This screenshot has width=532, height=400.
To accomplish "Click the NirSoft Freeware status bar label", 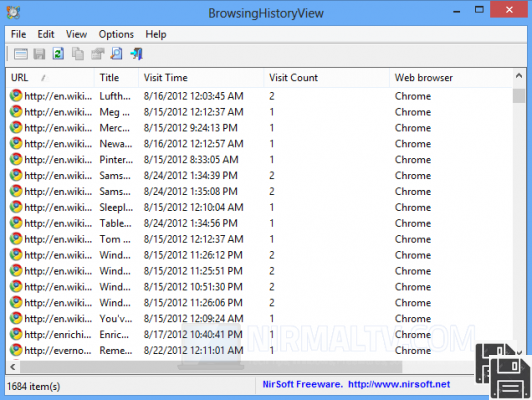I will point(302,384).
